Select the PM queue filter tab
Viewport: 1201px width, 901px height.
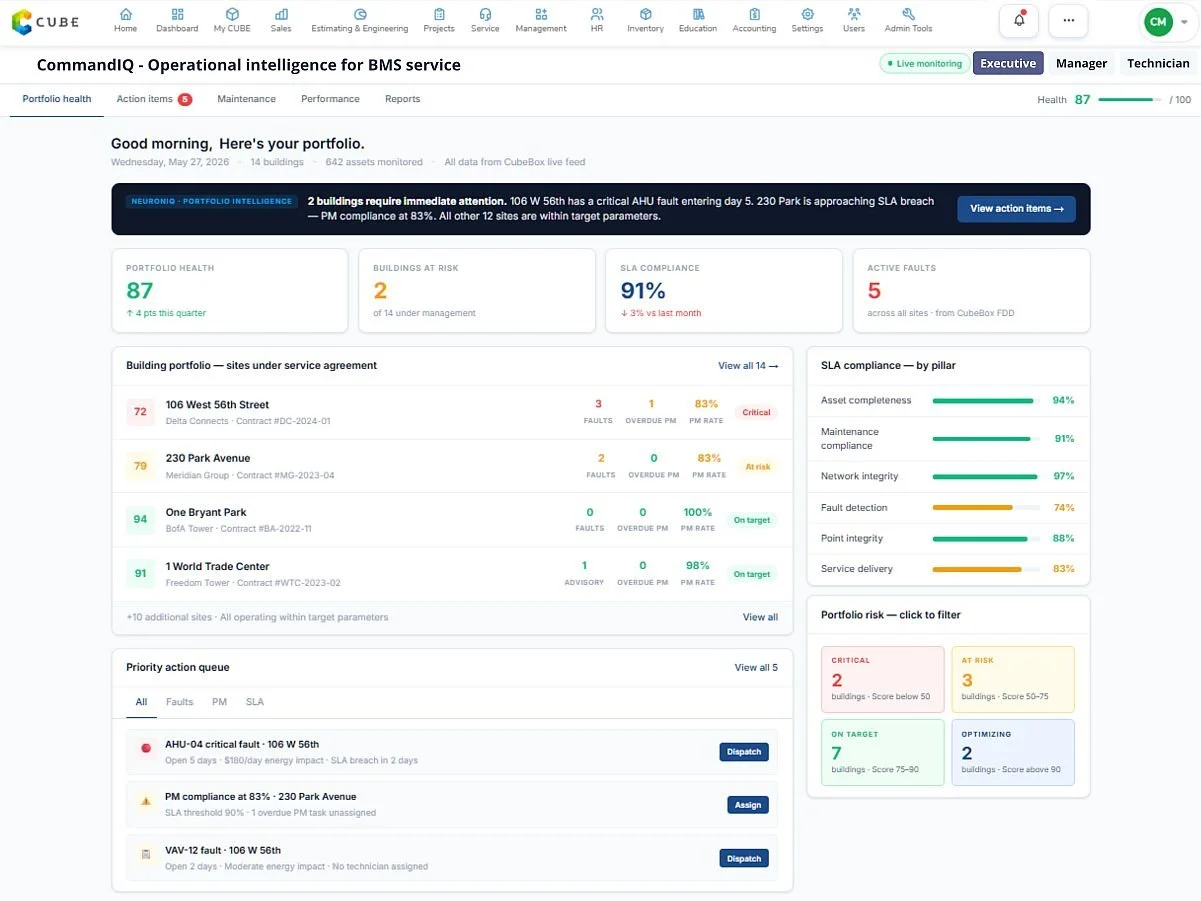pos(219,702)
